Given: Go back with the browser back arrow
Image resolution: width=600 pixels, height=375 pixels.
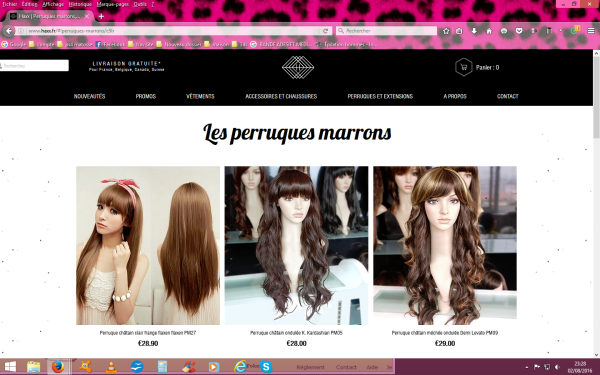Looking at the screenshot, I should (x=8, y=31).
